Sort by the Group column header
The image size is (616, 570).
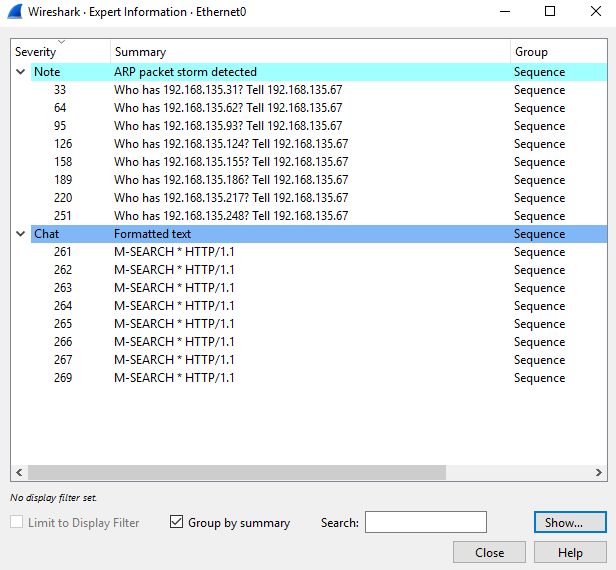[559, 51]
